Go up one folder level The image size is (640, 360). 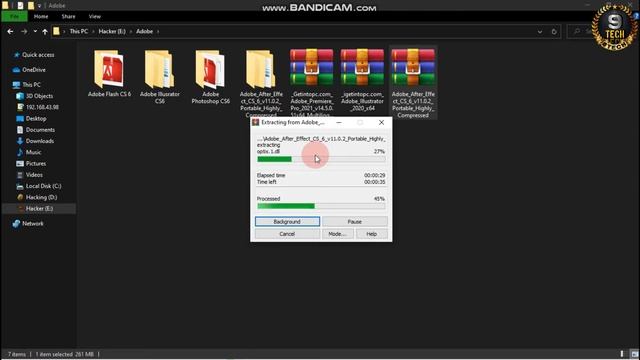tap(44, 31)
